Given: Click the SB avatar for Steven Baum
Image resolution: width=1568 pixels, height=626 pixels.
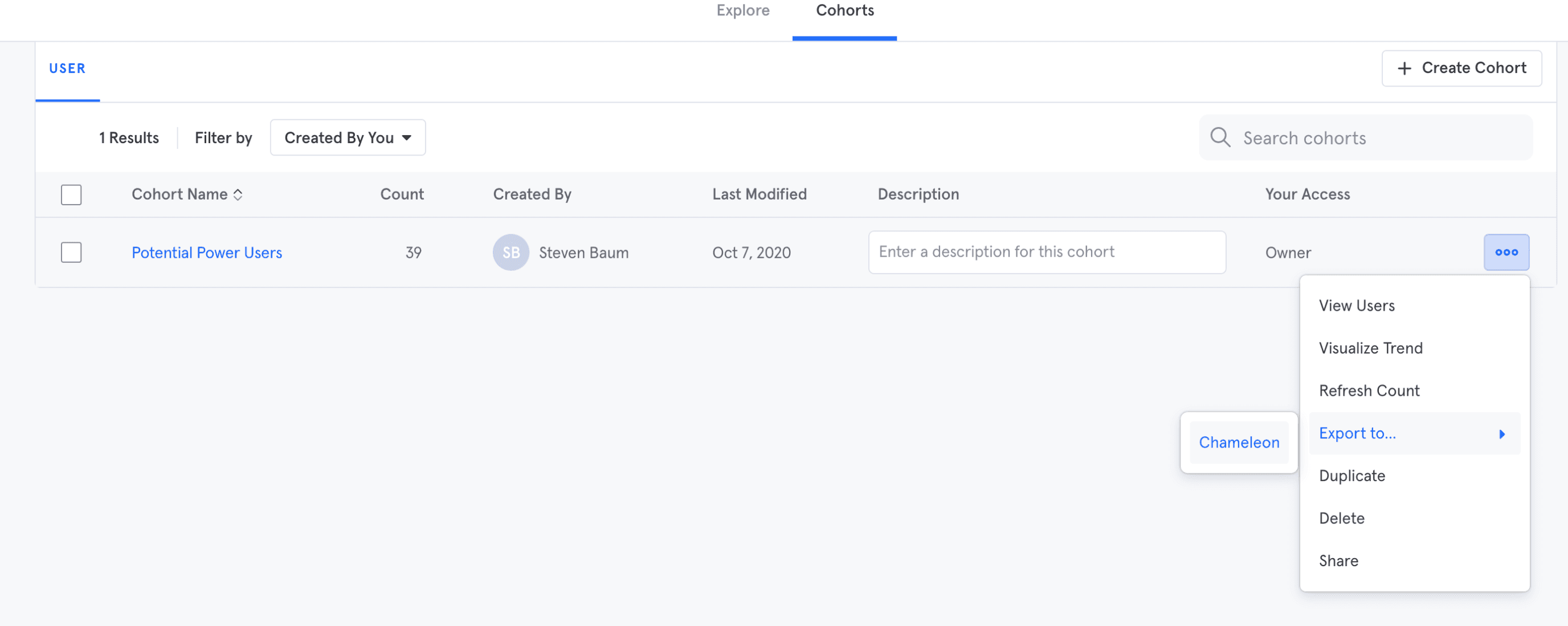Looking at the screenshot, I should pos(510,252).
